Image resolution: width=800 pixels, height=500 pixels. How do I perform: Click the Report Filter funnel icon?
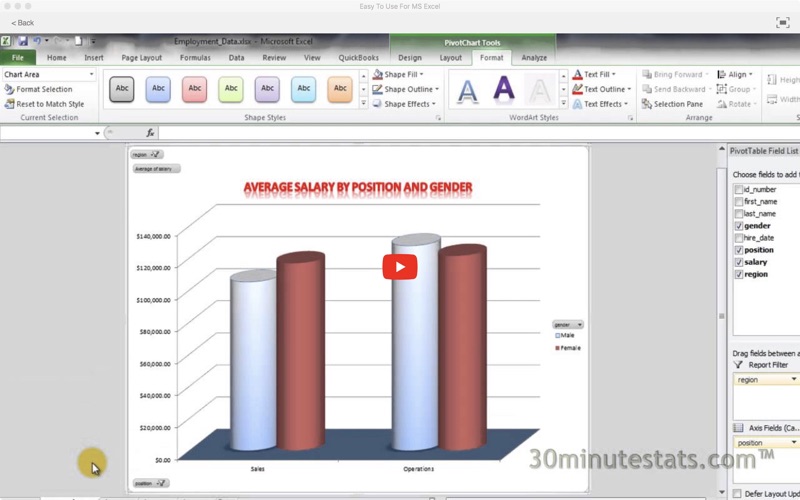click(x=738, y=365)
